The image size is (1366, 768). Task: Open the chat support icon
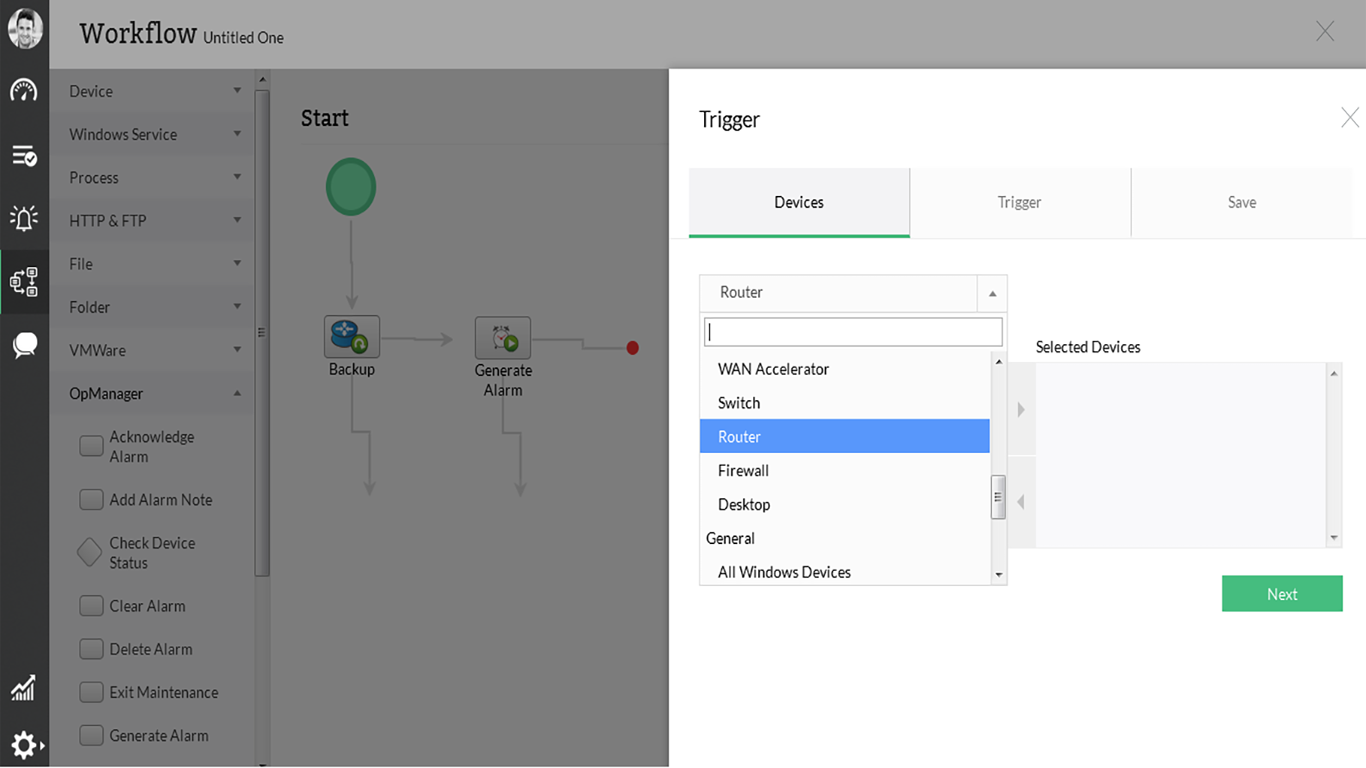[x=24, y=345]
